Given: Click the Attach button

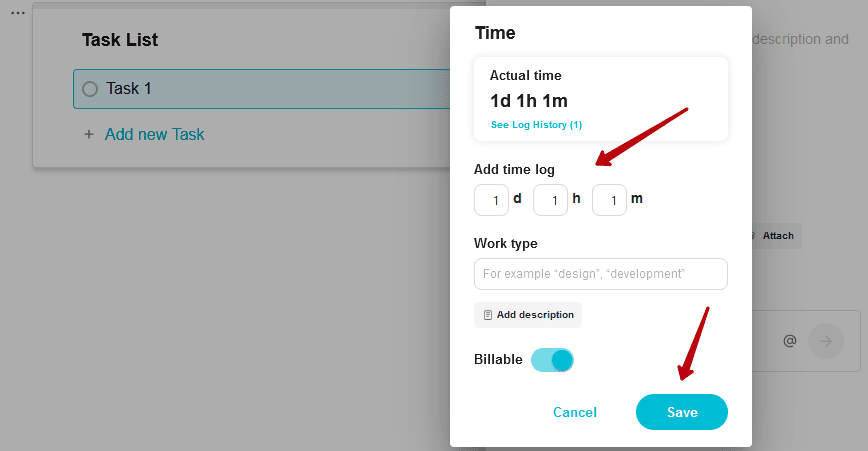Looking at the screenshot, I should coord(774,236).
